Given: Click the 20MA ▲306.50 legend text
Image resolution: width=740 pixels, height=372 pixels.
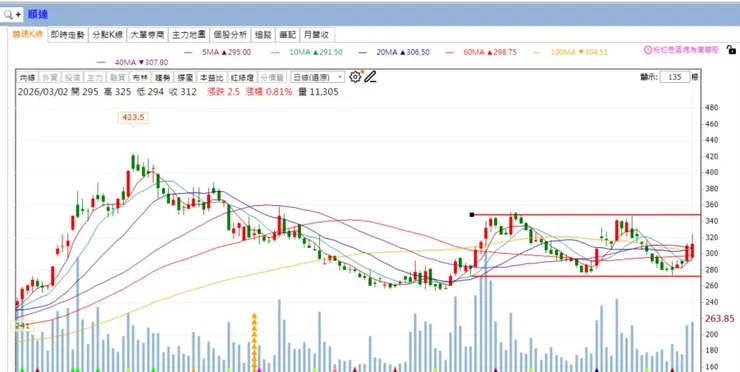Looking at the screenshot, I should 403,52.
